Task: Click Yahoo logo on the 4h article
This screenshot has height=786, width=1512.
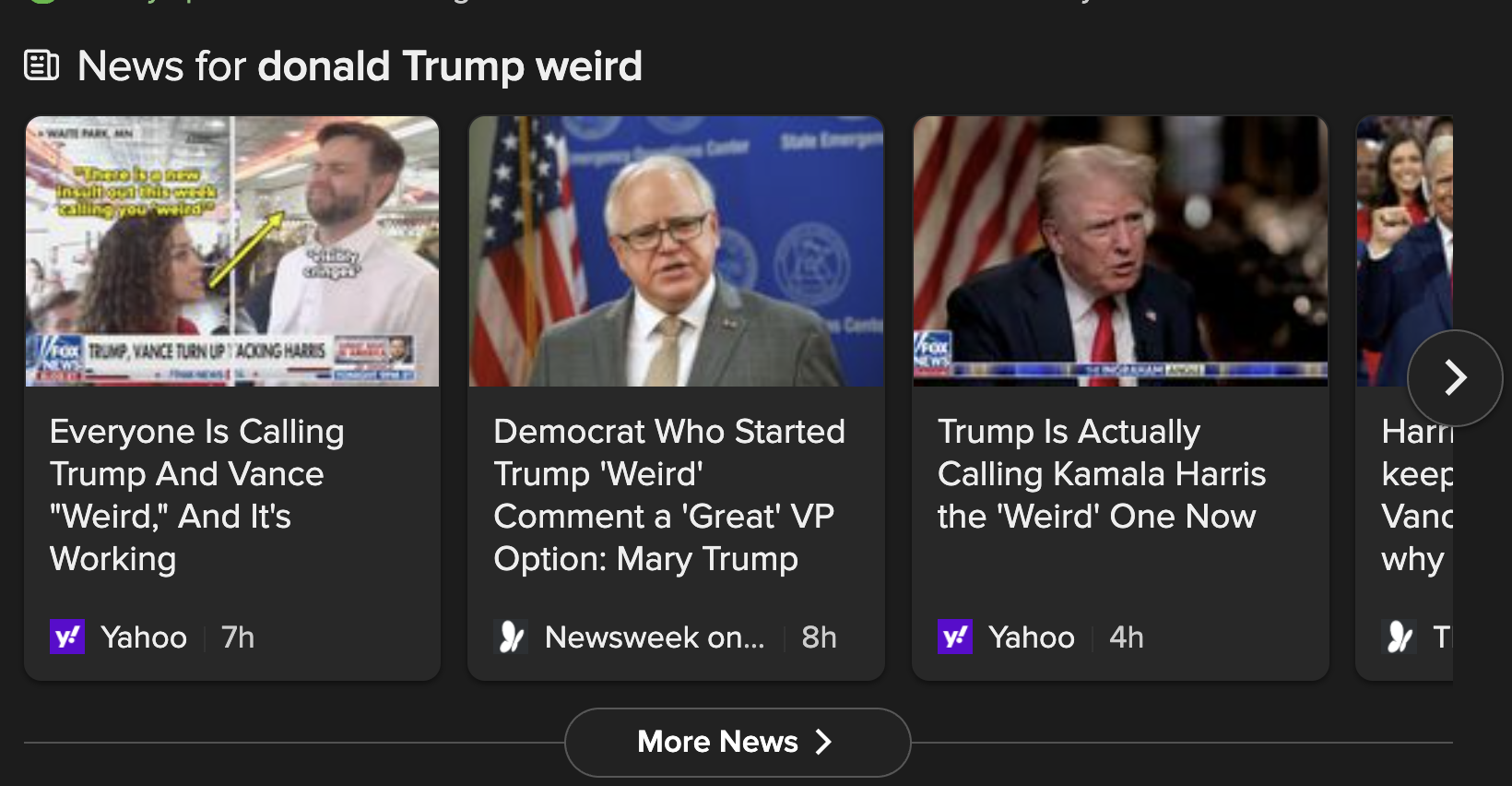Action: point(955,637)
